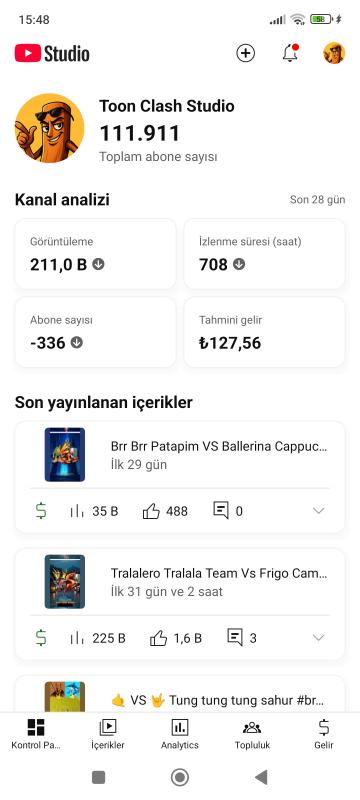The height and width of the screenshot is (800, 360).
Task: Go to the Topluluk tab
Action: click(252, 734)
